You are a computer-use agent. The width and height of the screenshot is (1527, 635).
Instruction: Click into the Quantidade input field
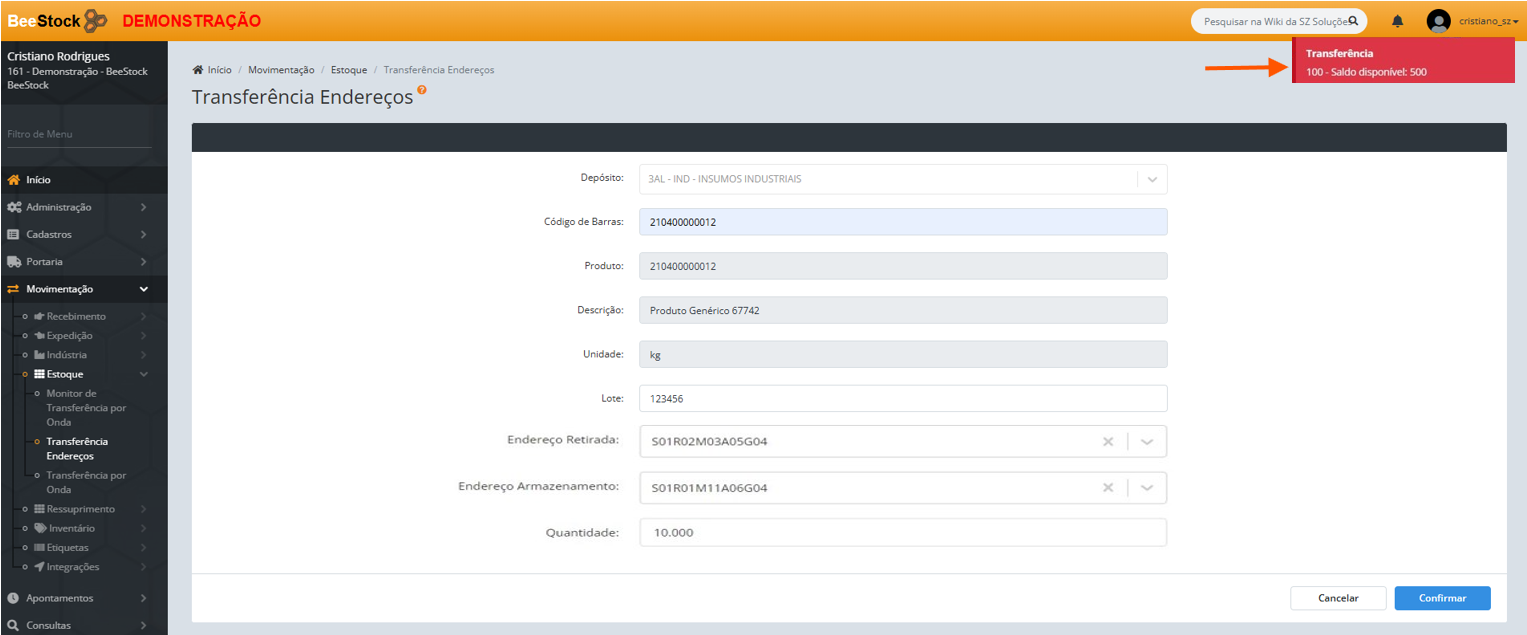point(902,533)
